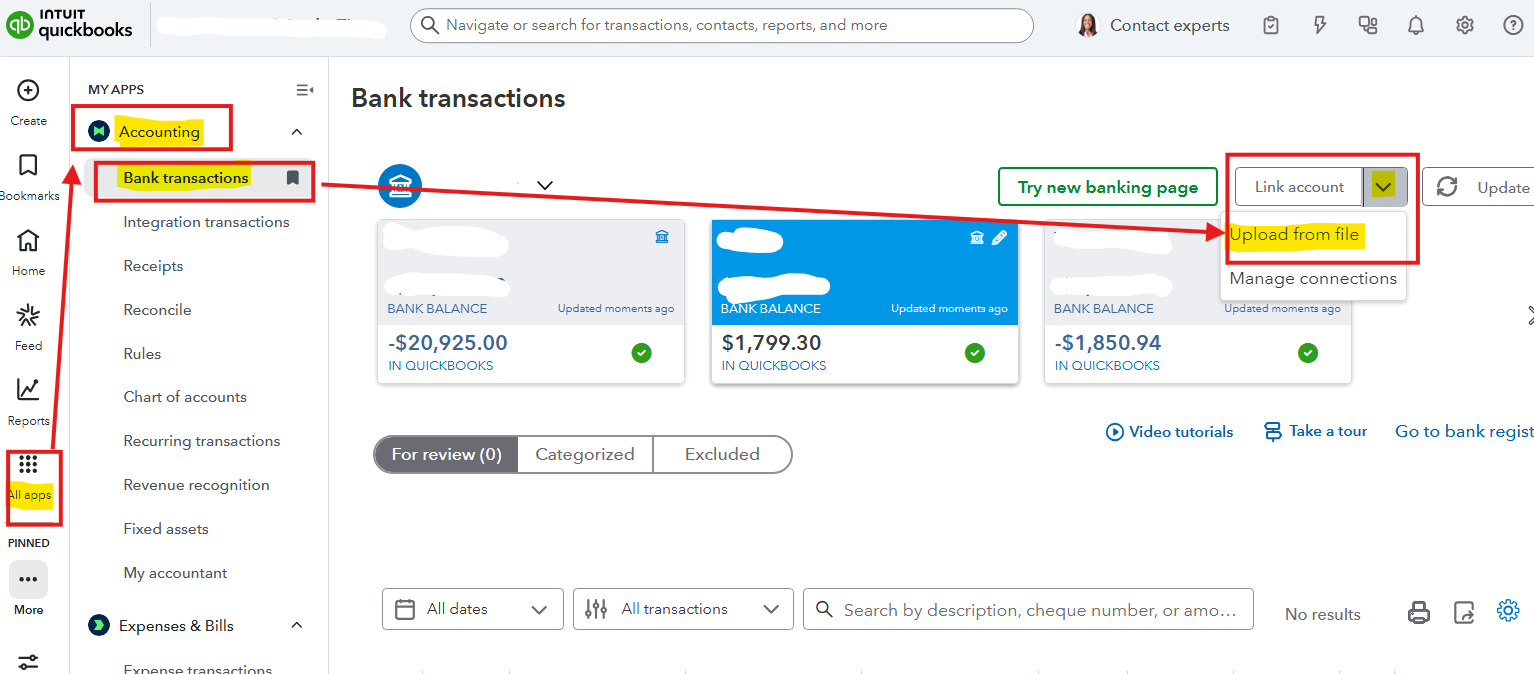Open Bookmarks in the left rail
Screen dimensions: 1534x674
(x=29, y=165)
